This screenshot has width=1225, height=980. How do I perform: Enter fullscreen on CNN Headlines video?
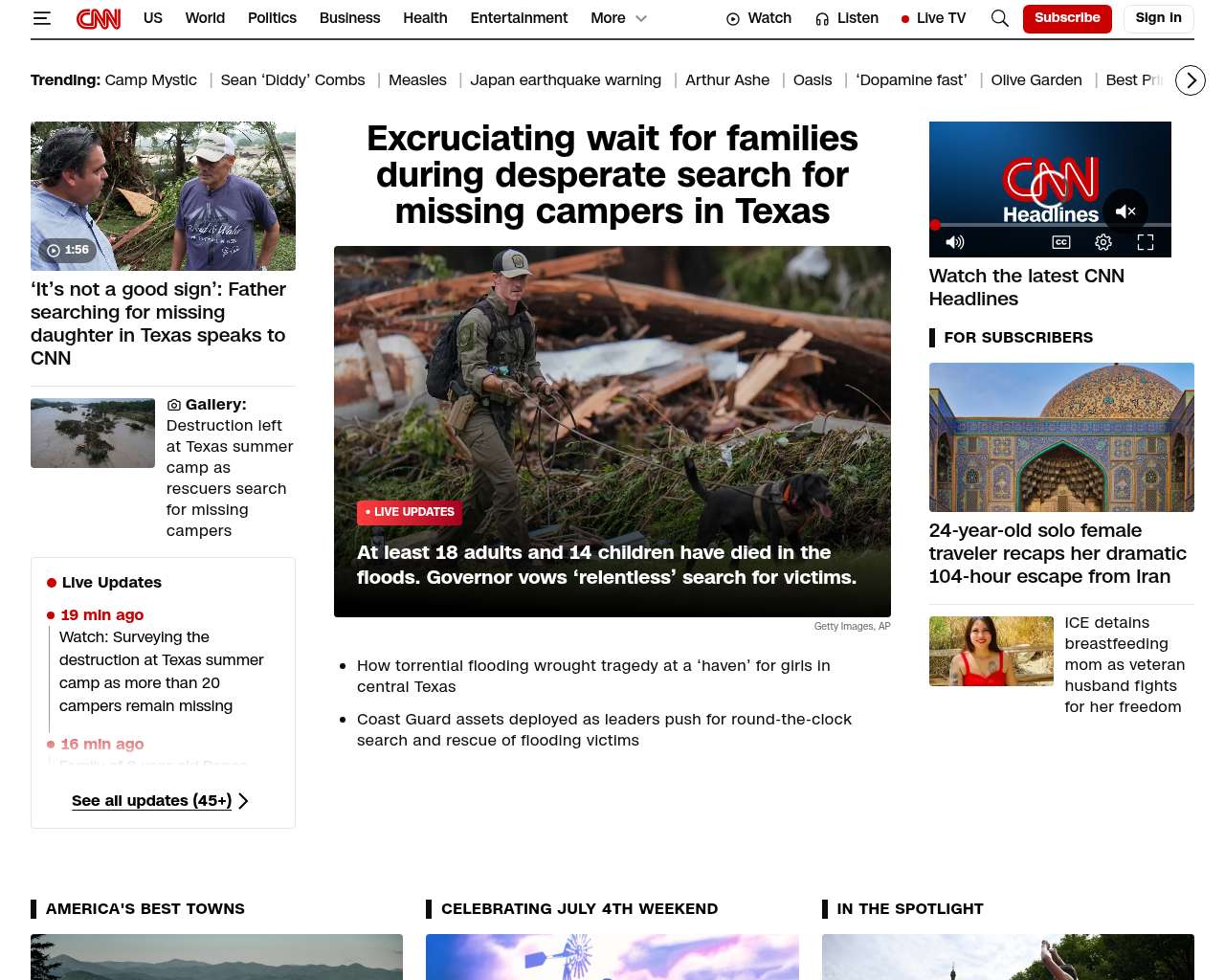click(x=1146, y=242)
